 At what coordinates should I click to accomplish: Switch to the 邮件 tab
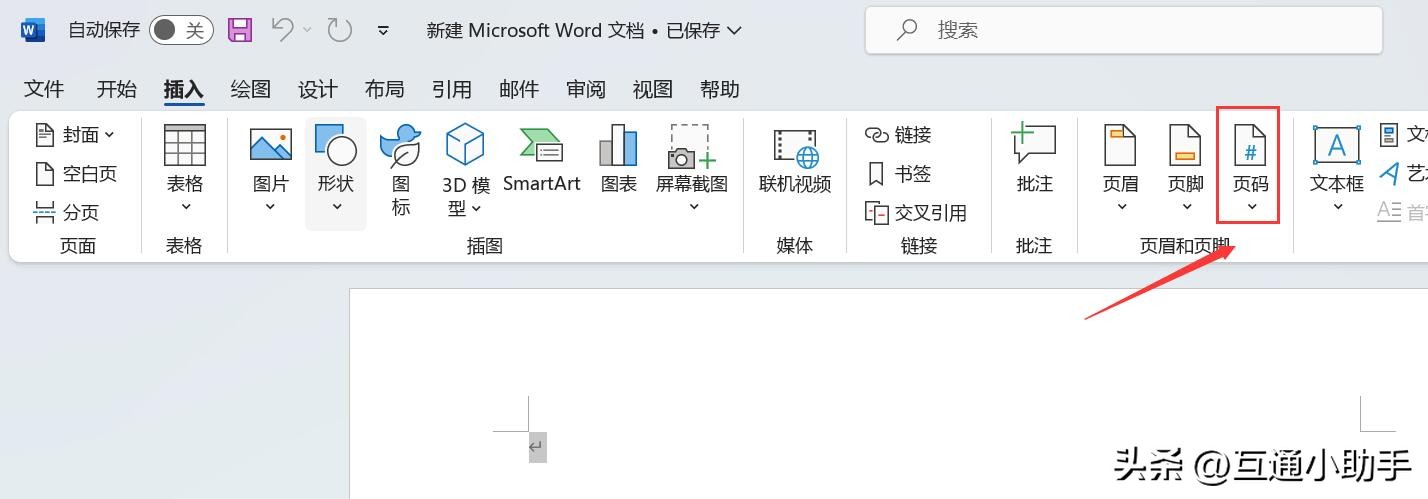(519, 89)
